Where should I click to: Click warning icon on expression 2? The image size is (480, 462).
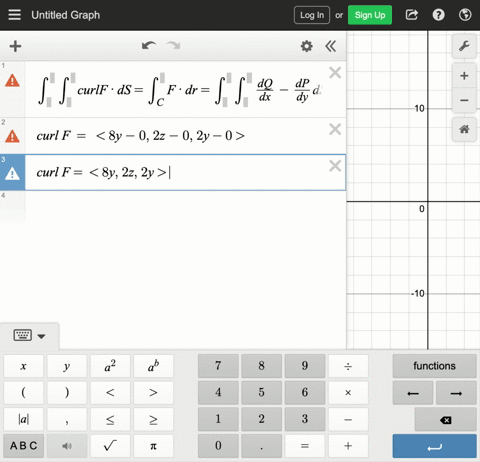coord(12,136)
